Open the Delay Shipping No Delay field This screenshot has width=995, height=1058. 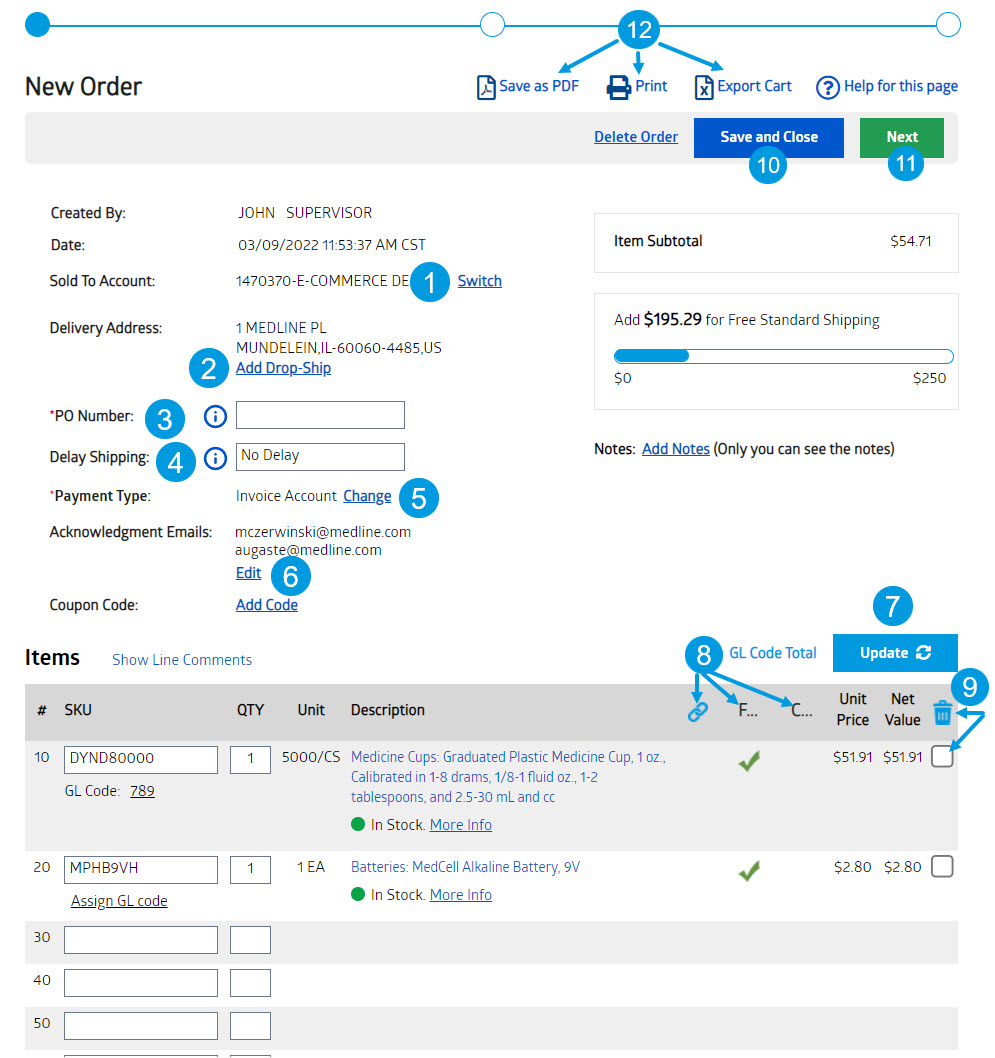pos(320,457)
